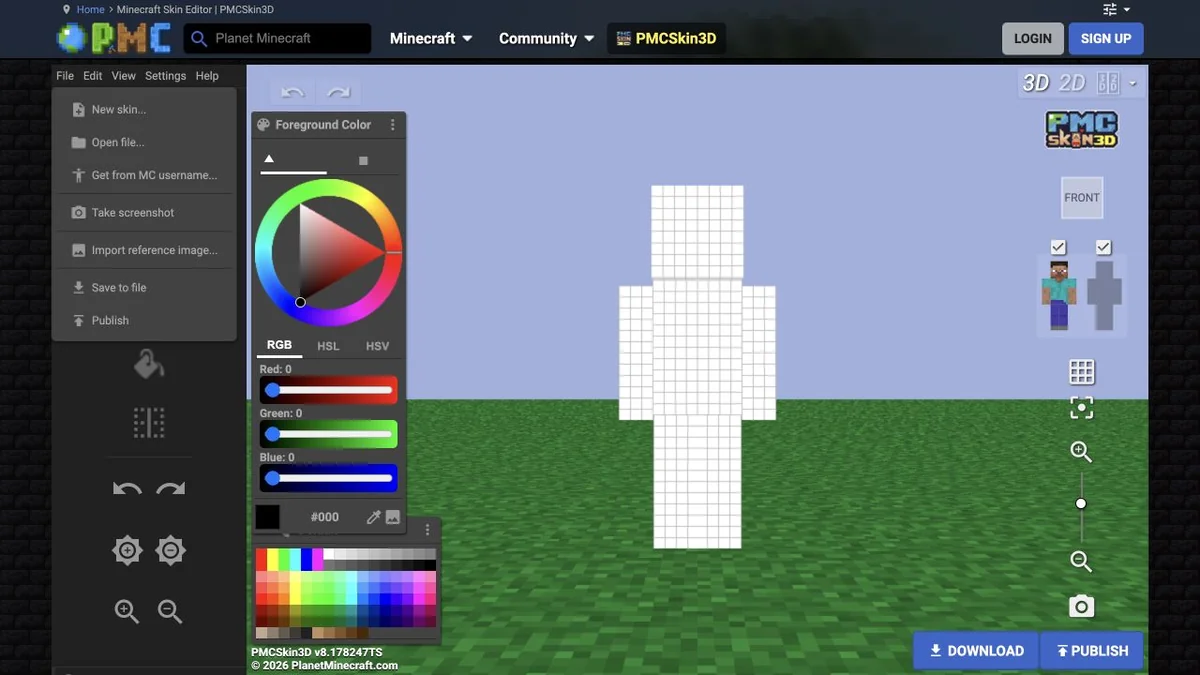
Task: Expand view mode dropdown arrow
Action: (1133, 84)
